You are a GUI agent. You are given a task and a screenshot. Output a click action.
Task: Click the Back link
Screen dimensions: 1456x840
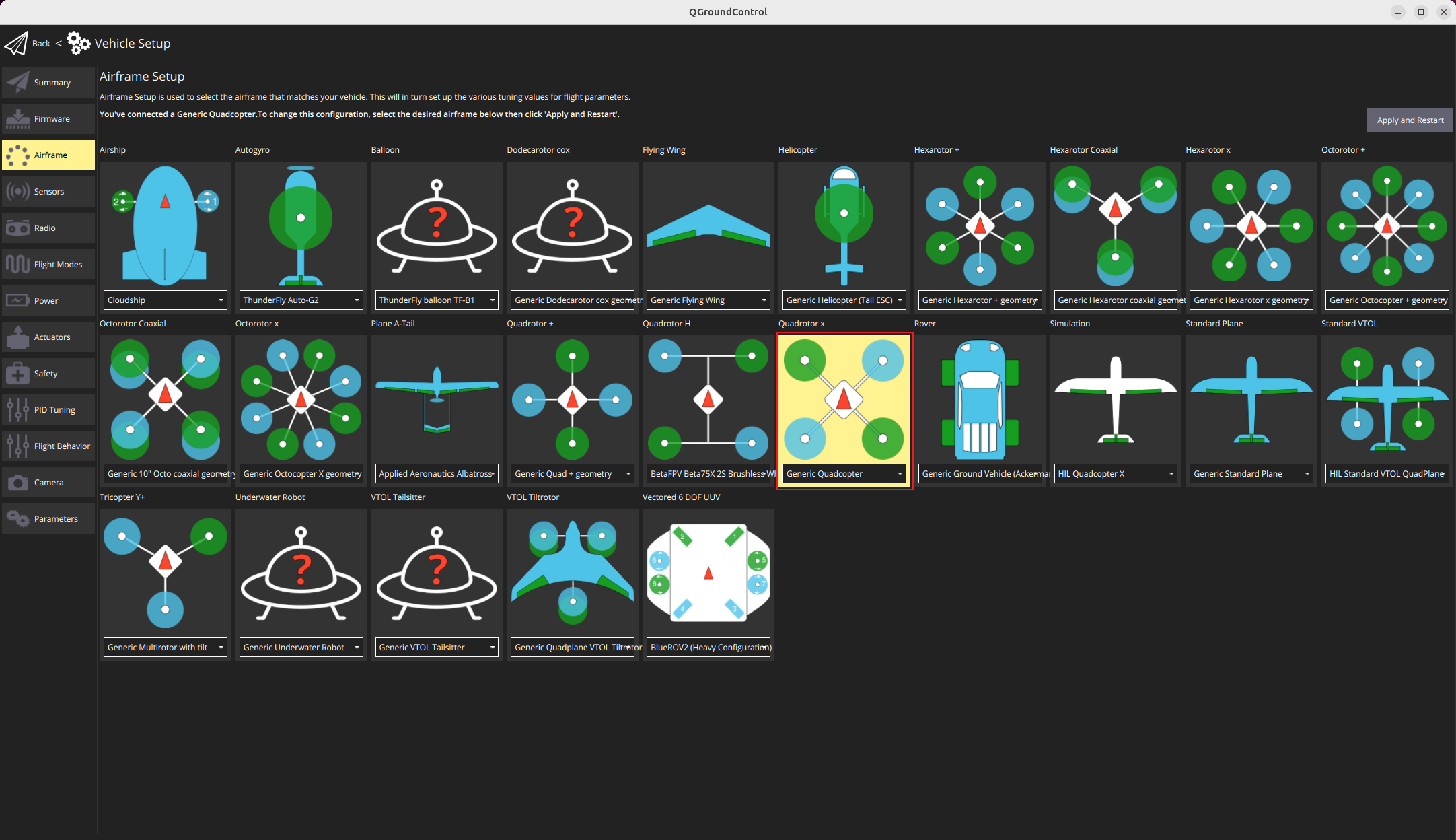pyautogui.click(x=41, y=44)
